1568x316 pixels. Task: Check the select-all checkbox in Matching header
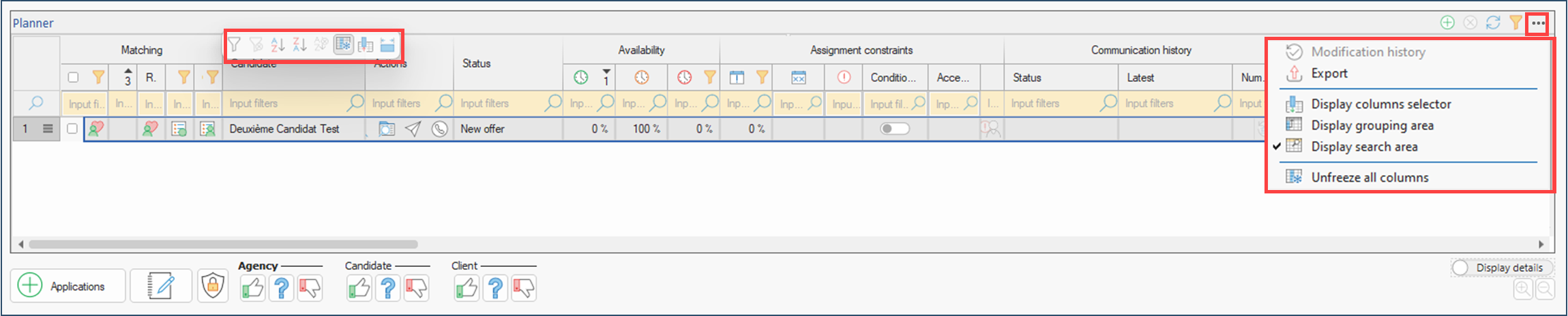pos(74,78)
